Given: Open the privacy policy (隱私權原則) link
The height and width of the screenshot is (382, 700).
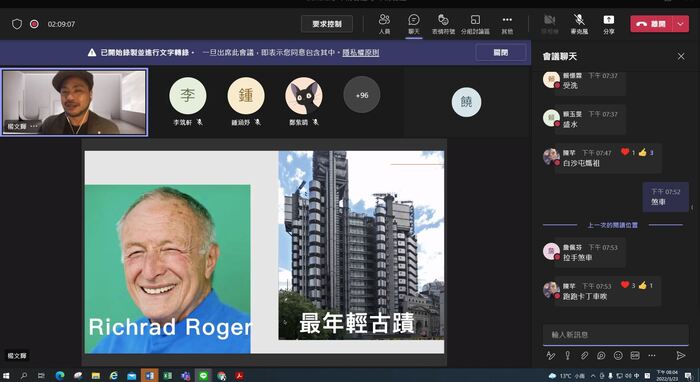Looking at the screenshot, I should (x=361, y=53).
